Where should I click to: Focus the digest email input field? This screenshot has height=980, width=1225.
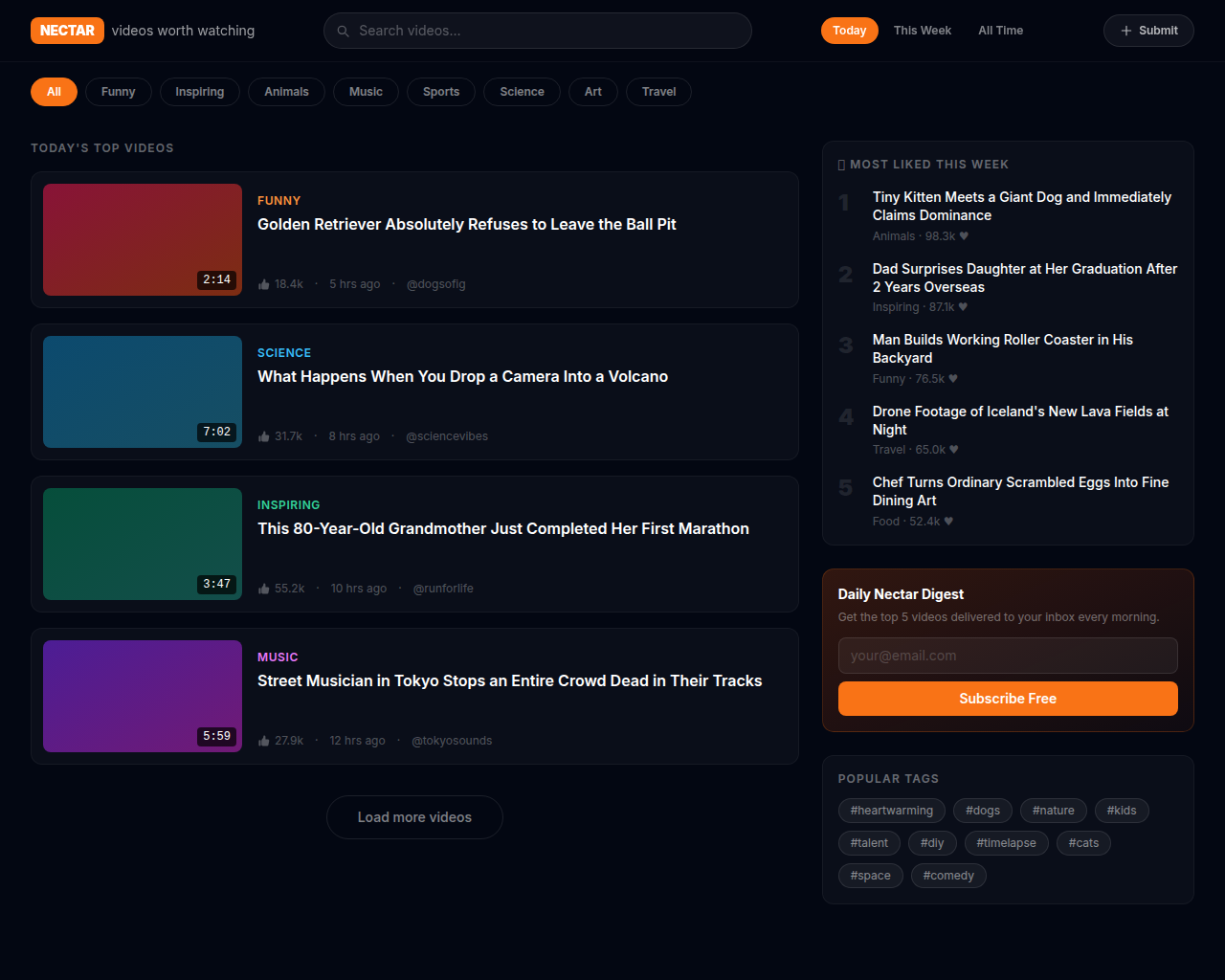(x=1008, y=656)
